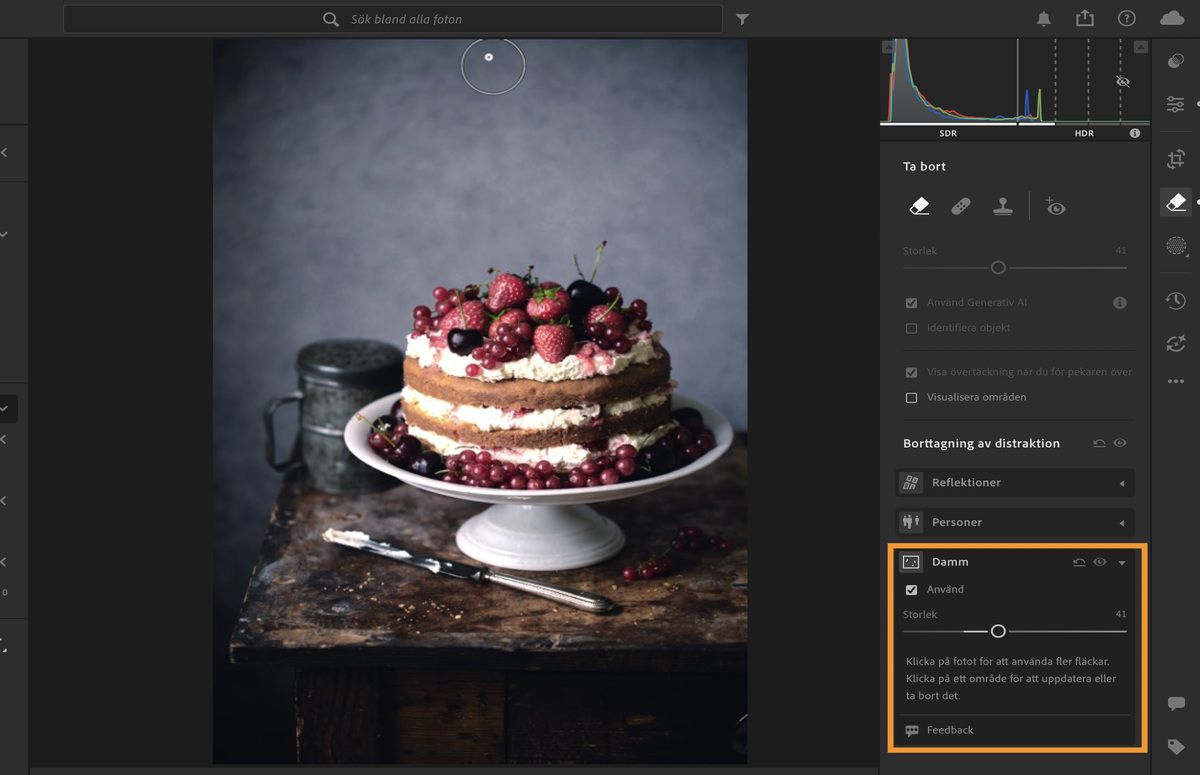Click the cake photo in the canvas
Viewport: 1200px width, 775px height.
[x=480, y=401]
